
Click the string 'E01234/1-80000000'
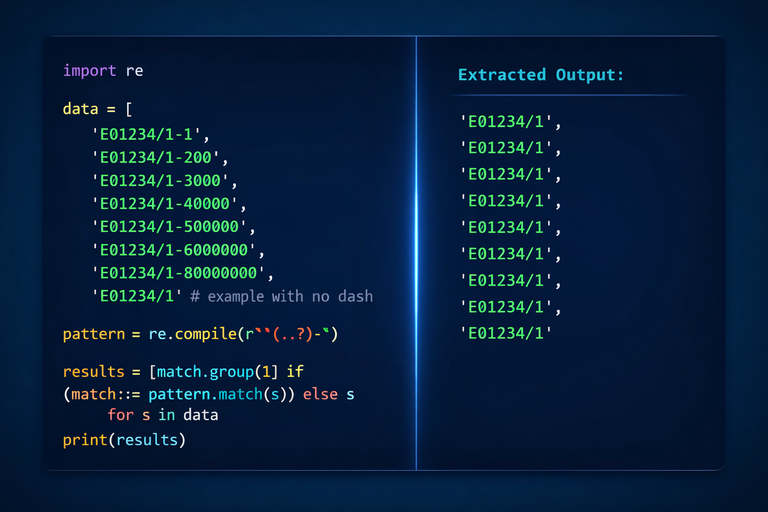pyautogui.click(x=178, y=273)
